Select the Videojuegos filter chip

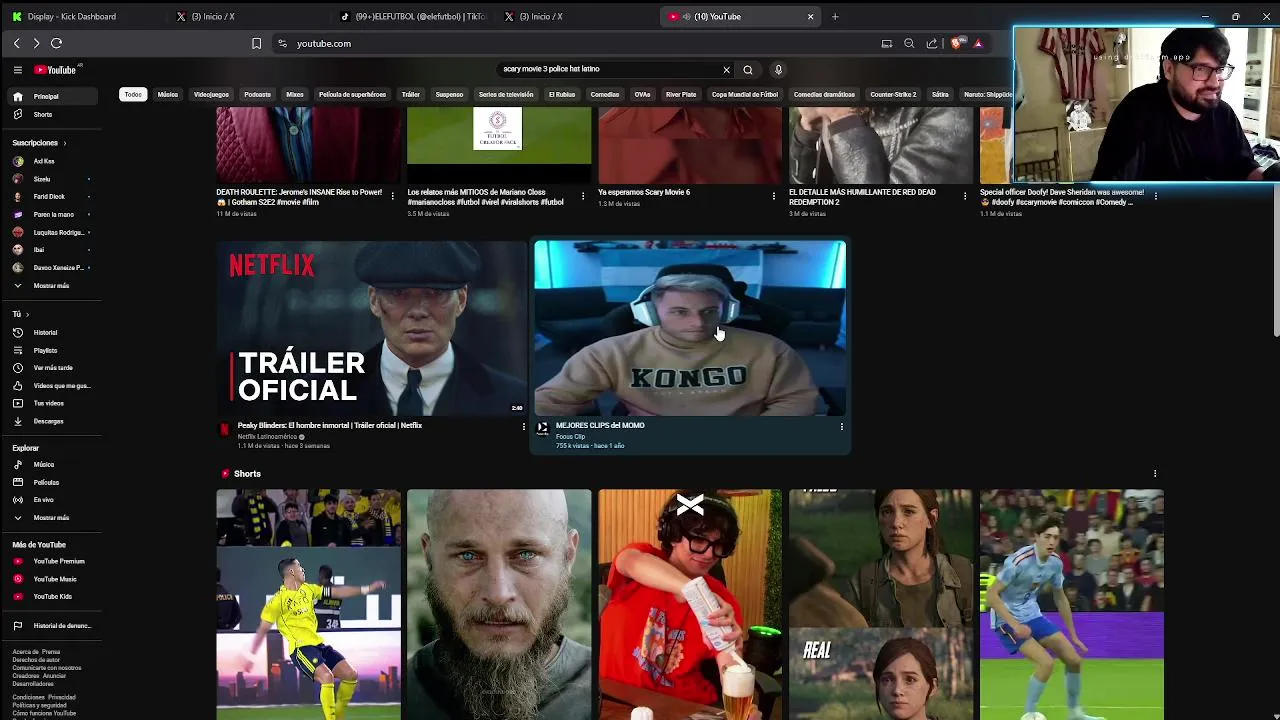pyautogui.click(x=211, y=94)
